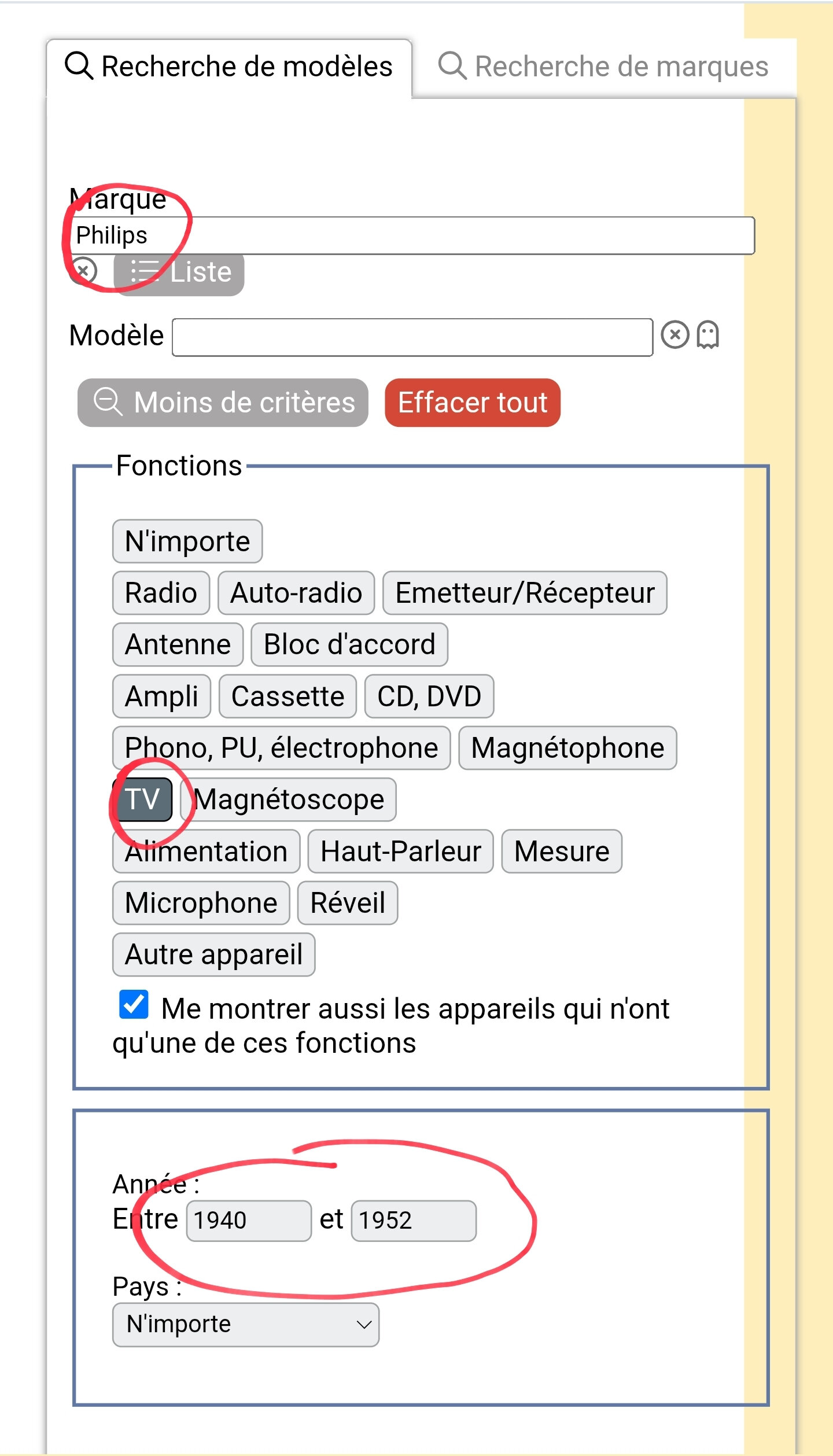Select the Recherche de modèles tab
The height and width of the screenshot is (1456, 833).
pos(229,67)
